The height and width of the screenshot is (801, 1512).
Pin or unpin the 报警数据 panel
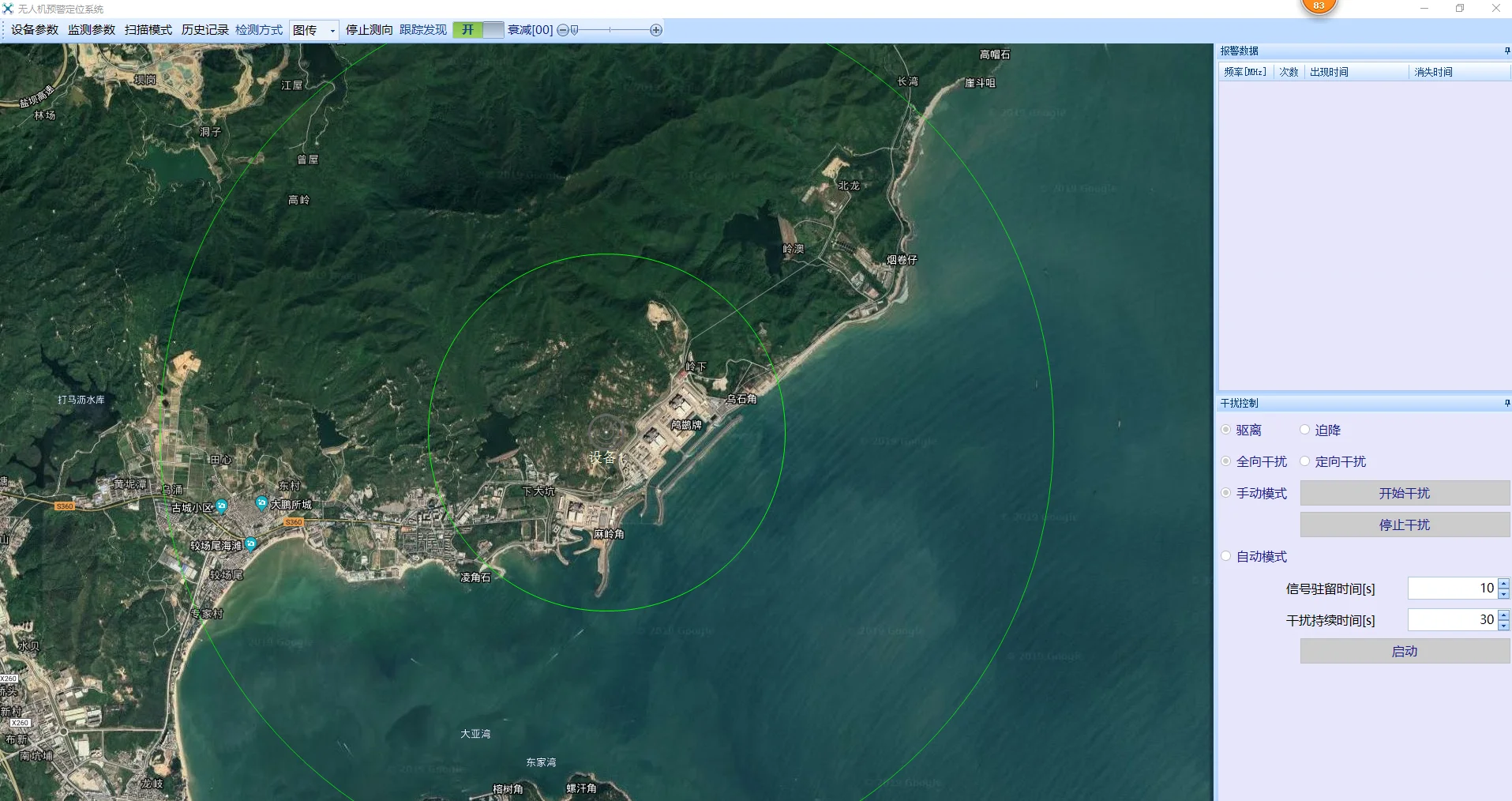[x=1506, y=51]
